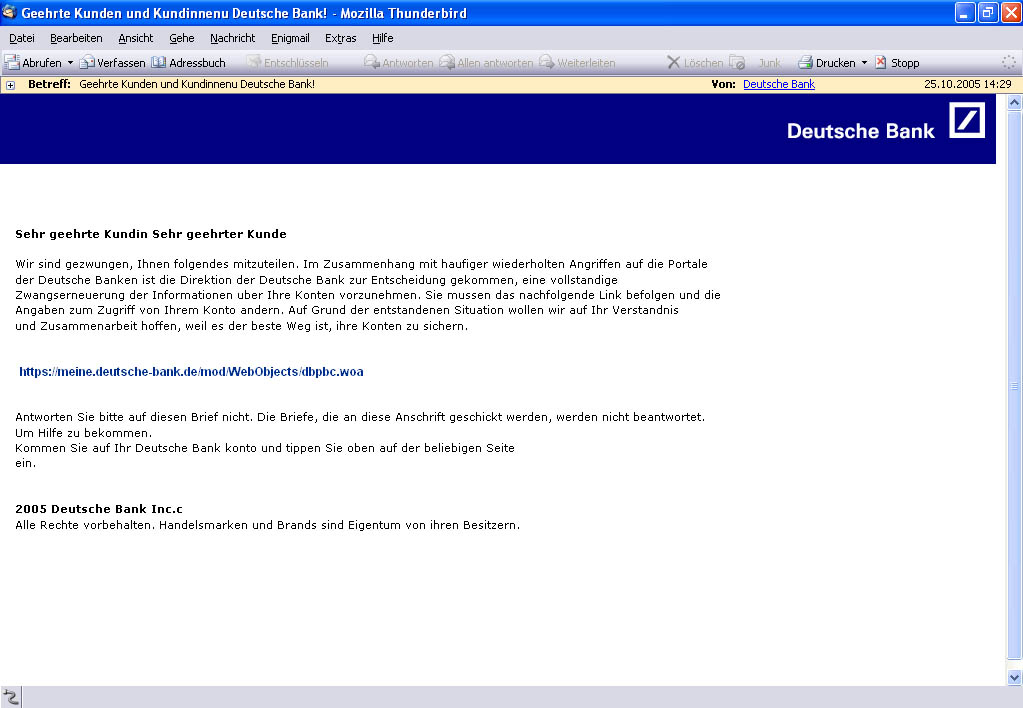Click the Verfassen compose icon
This screenshot has height=708, width=1023.
coord(87,63)
